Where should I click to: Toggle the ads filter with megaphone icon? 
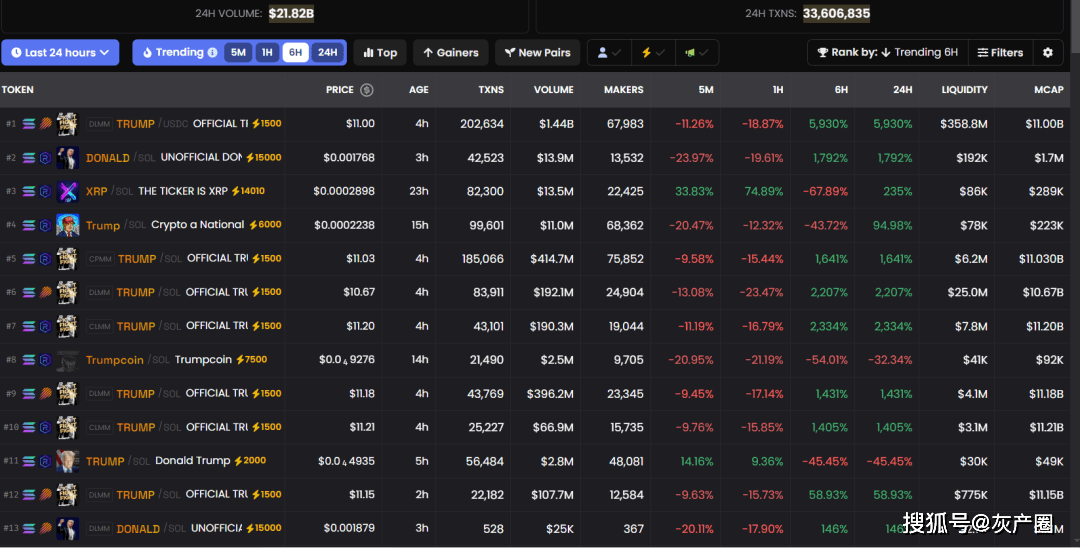(697, 52)
